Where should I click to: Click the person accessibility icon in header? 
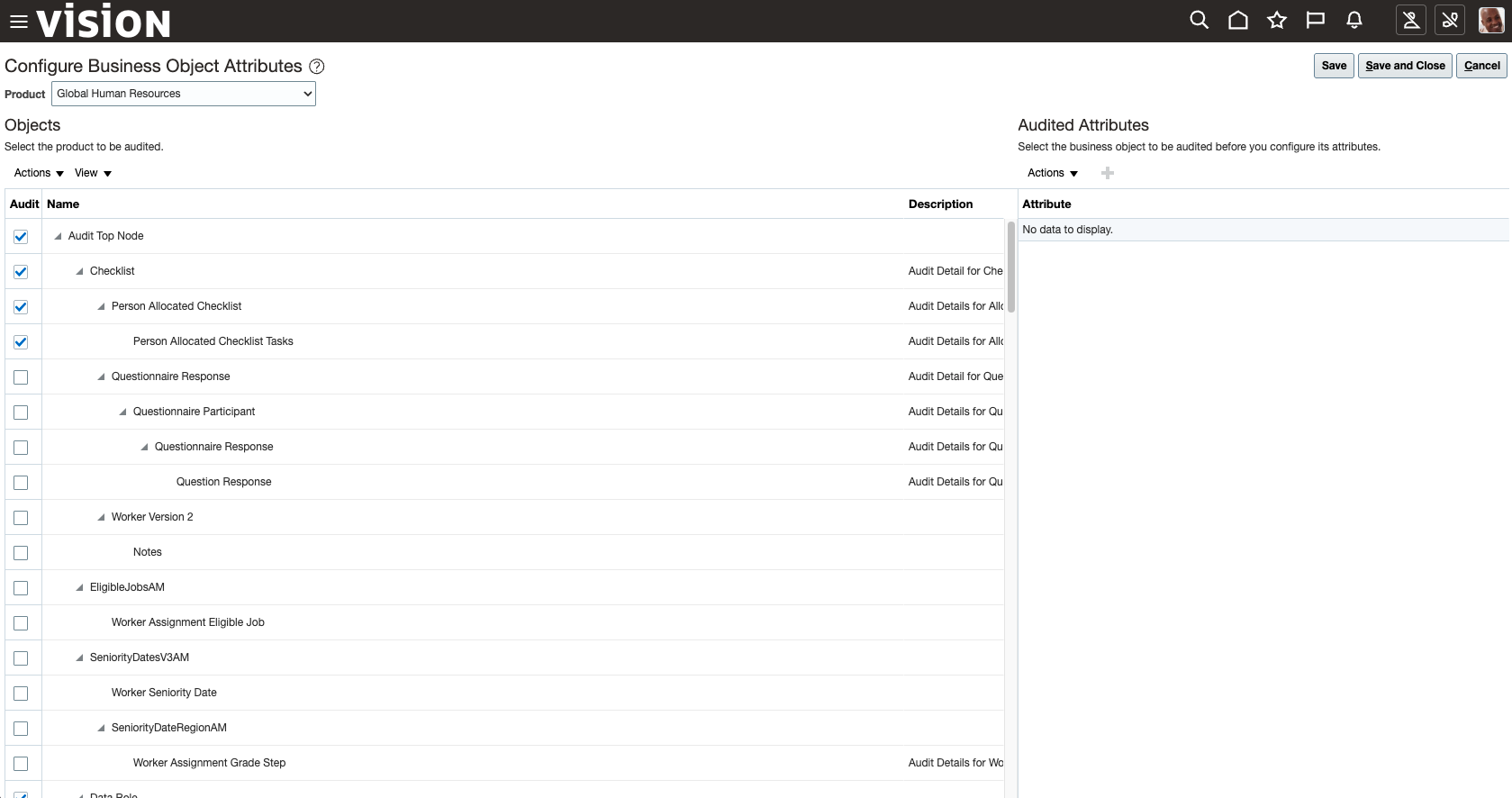[x=1411, y=20]
